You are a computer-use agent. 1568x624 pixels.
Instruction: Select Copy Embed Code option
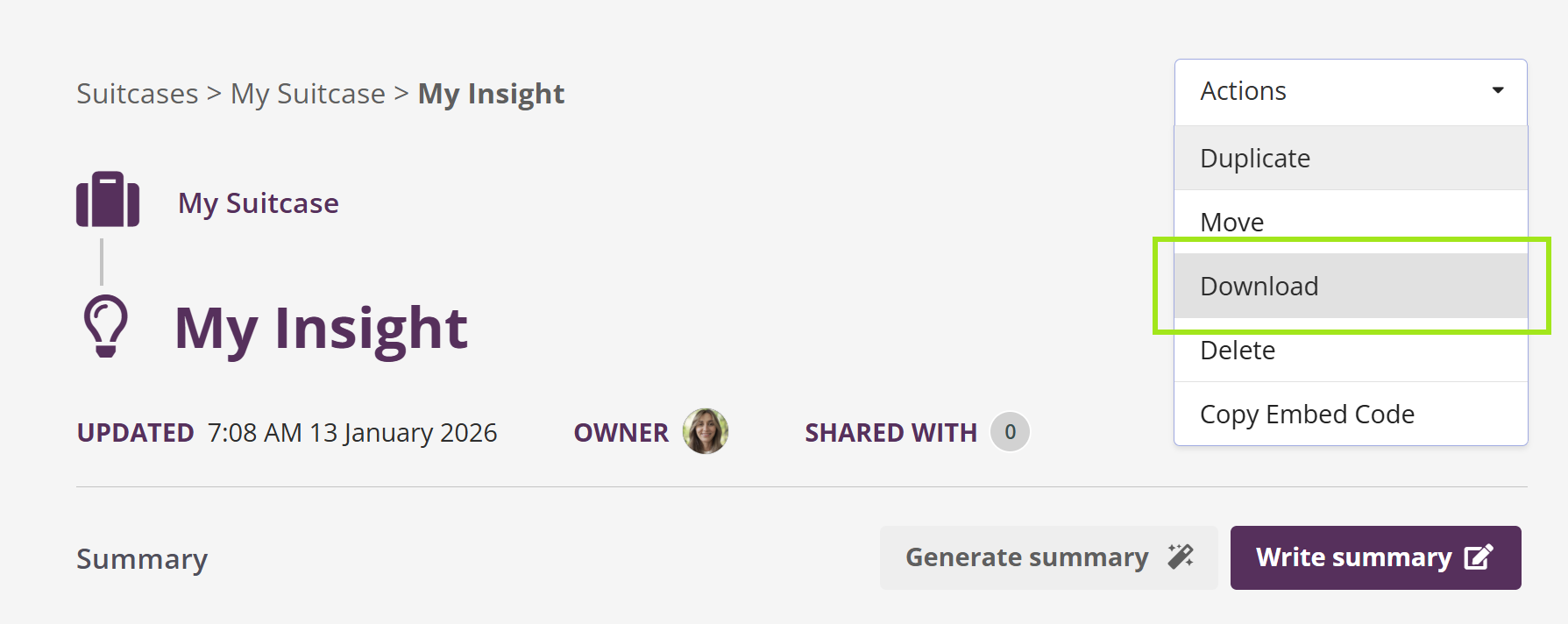1307,415
